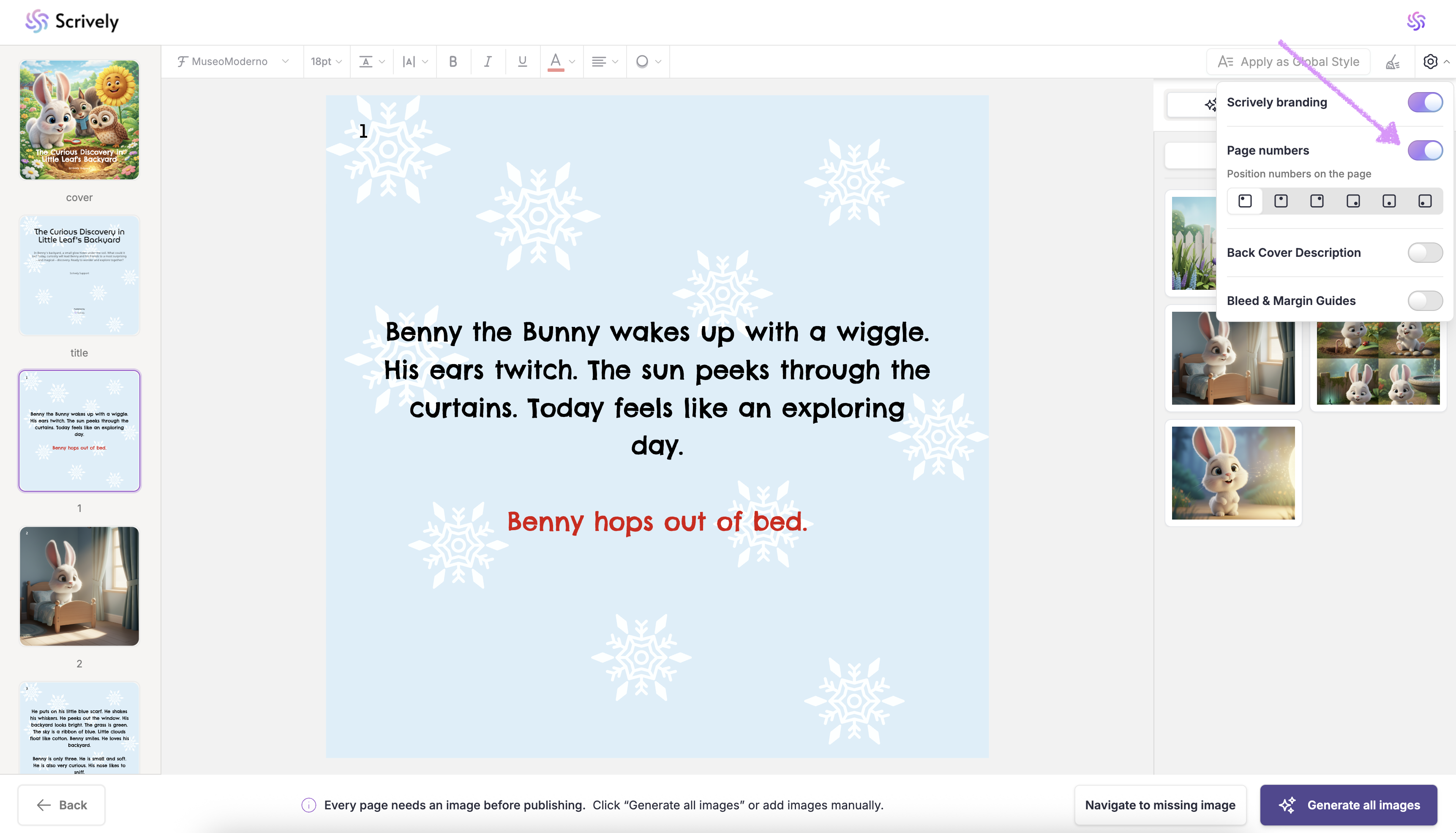Turn off Page numbers toggle
Viewport: 1456px width, 833px height.
tap(1425, 150)
